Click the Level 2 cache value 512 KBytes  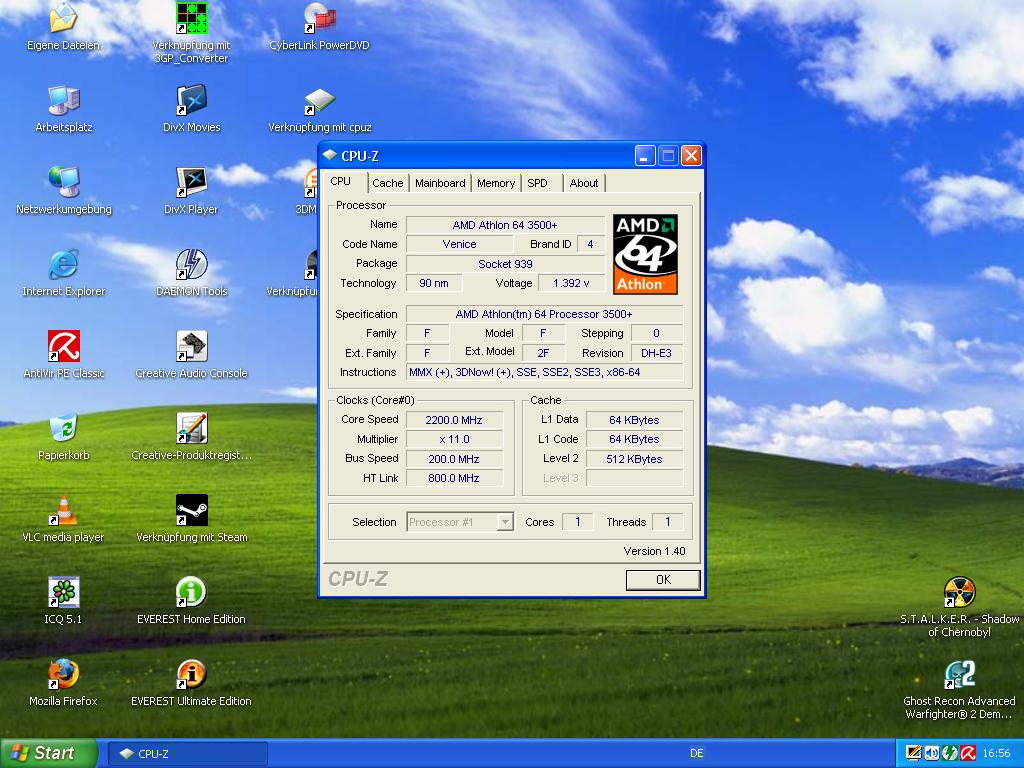[635, 458]
